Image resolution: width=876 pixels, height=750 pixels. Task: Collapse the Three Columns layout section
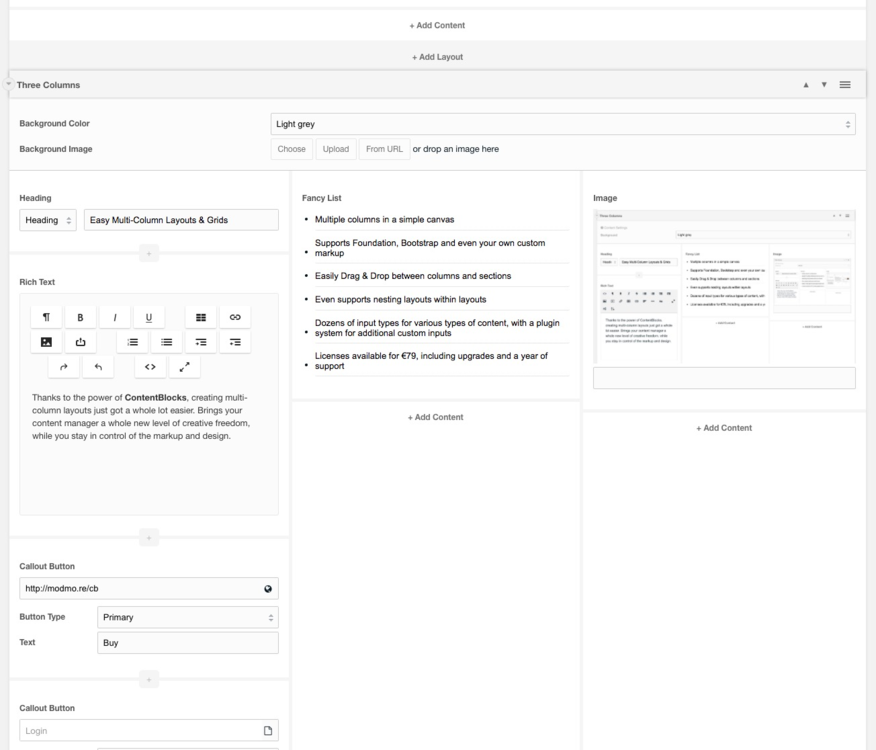(9, 84)
